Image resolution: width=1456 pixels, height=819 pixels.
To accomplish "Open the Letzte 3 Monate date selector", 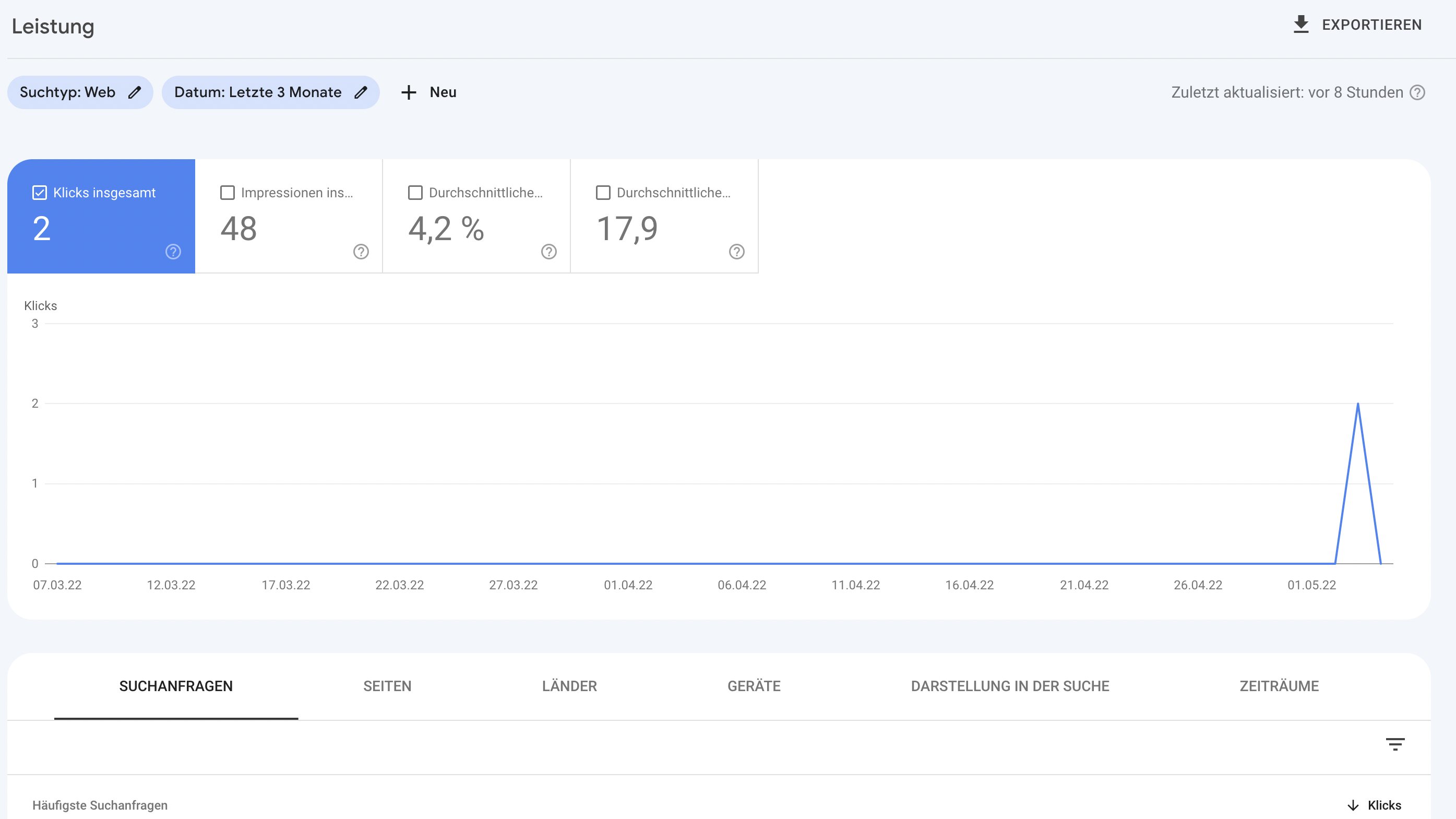I will pos(257,92).
